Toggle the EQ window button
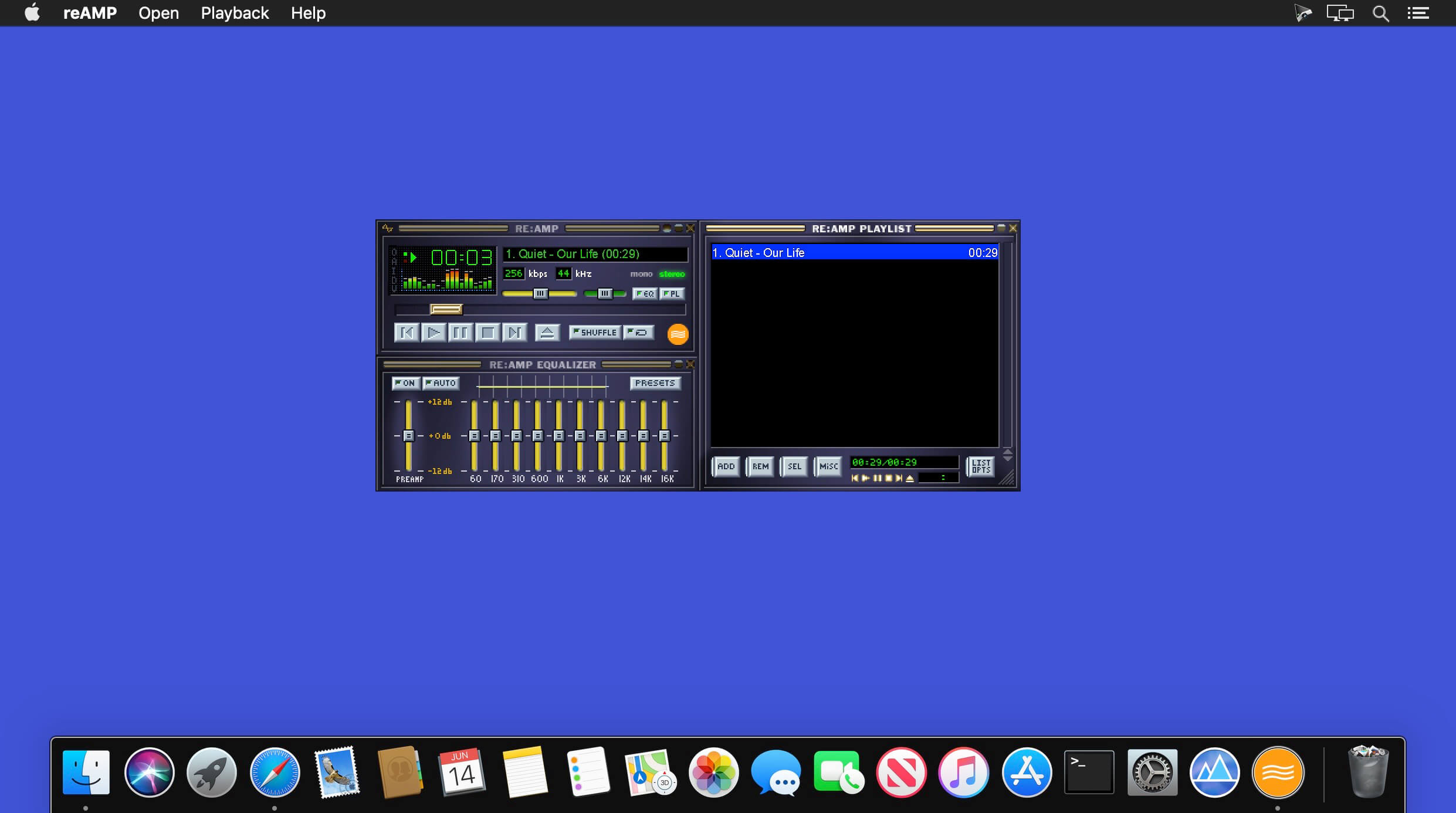Viewport: 1456px width, 813px height. (645, 294)
